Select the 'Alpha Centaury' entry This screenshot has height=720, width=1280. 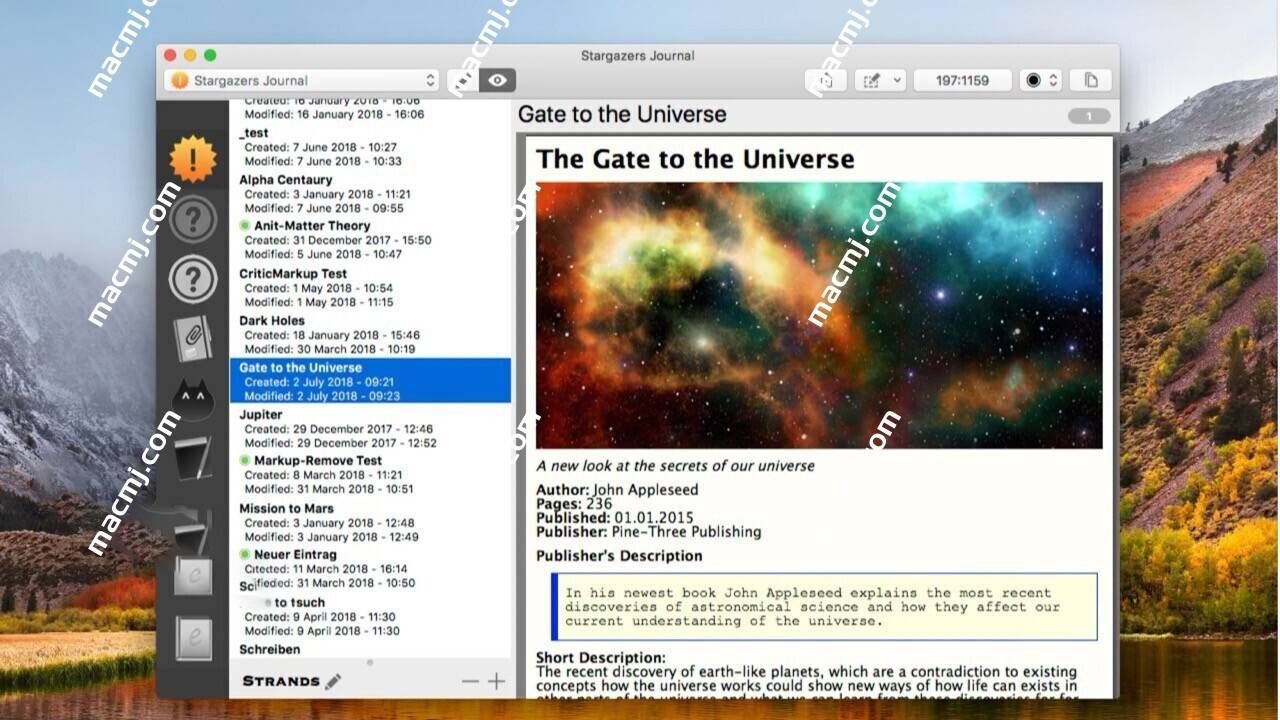click(x=370, y=194)
